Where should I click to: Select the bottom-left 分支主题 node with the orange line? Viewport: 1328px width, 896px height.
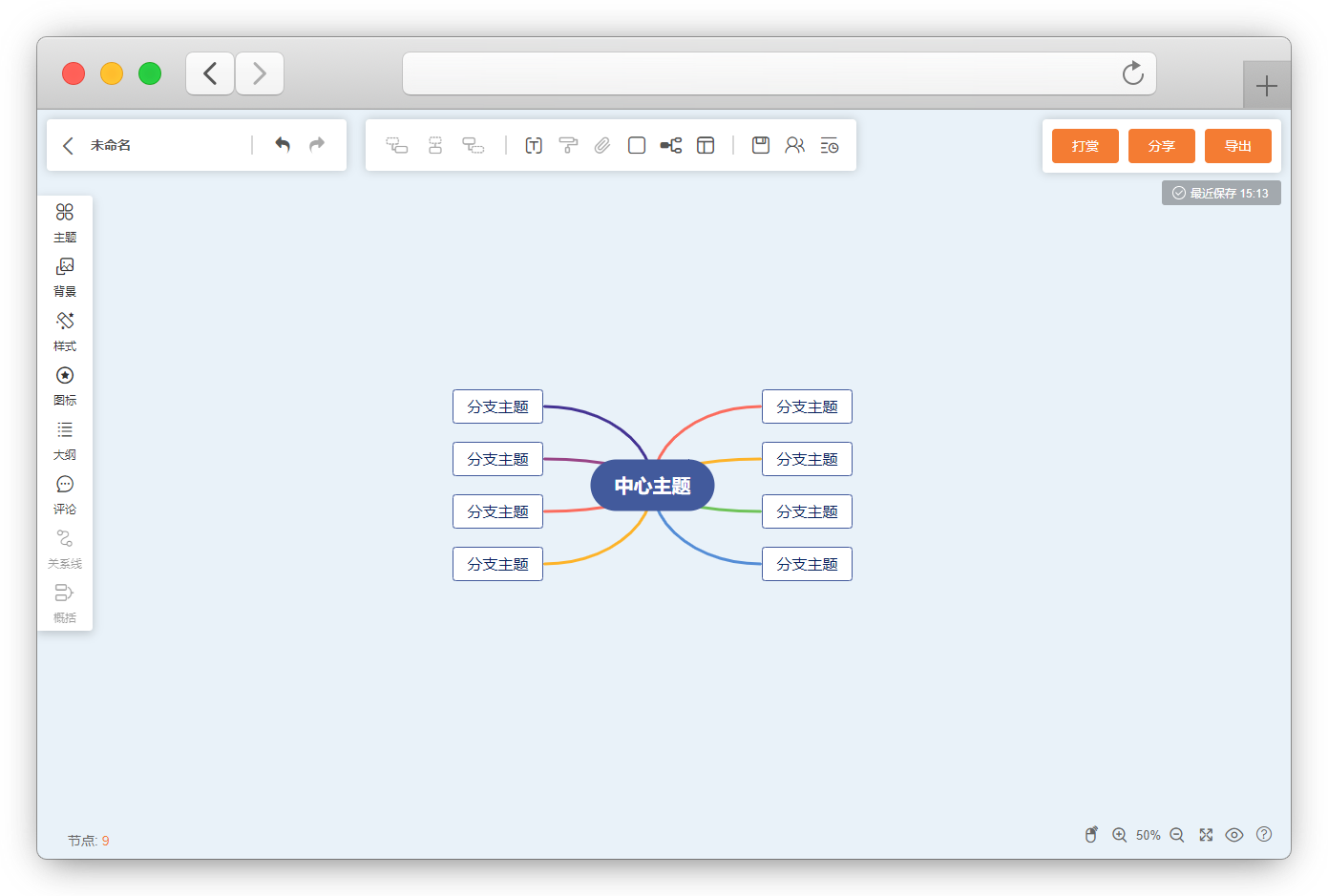(x=497, y=564)
